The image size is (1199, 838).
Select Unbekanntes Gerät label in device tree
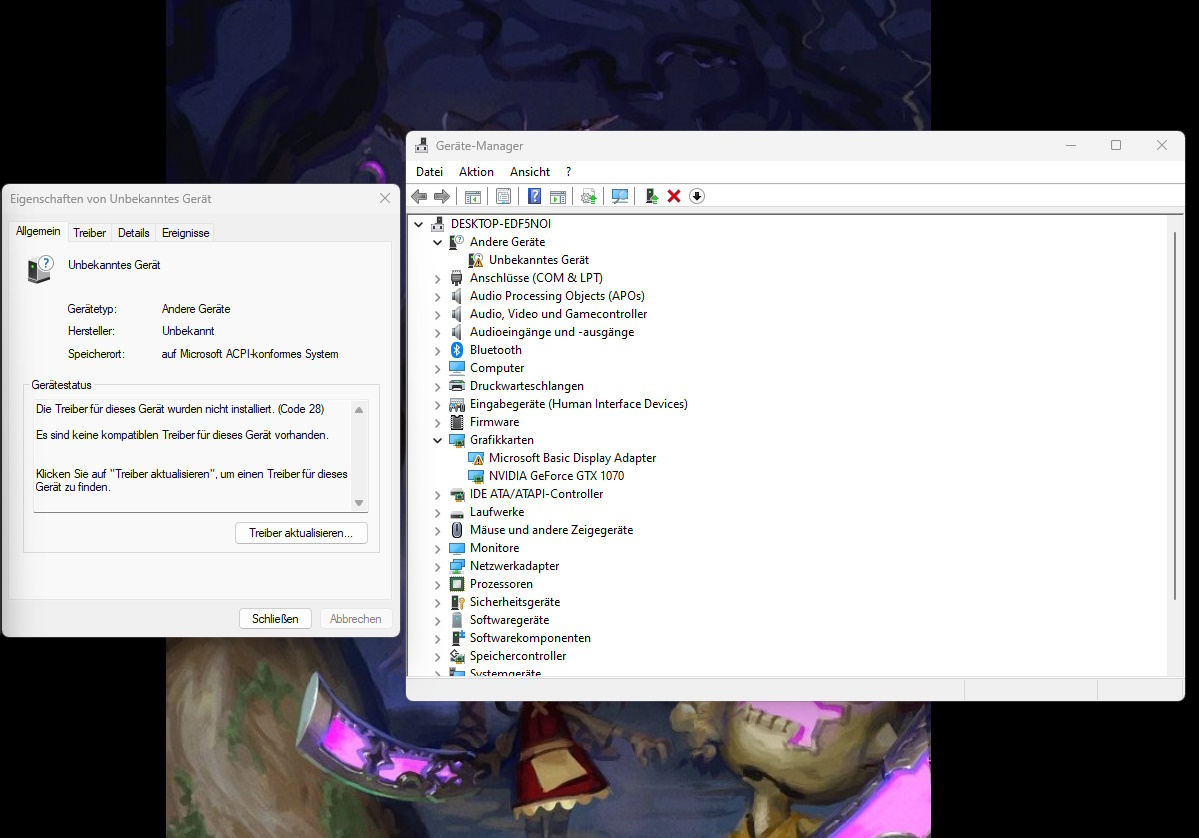pyautogui.click(x=538, y=260)
